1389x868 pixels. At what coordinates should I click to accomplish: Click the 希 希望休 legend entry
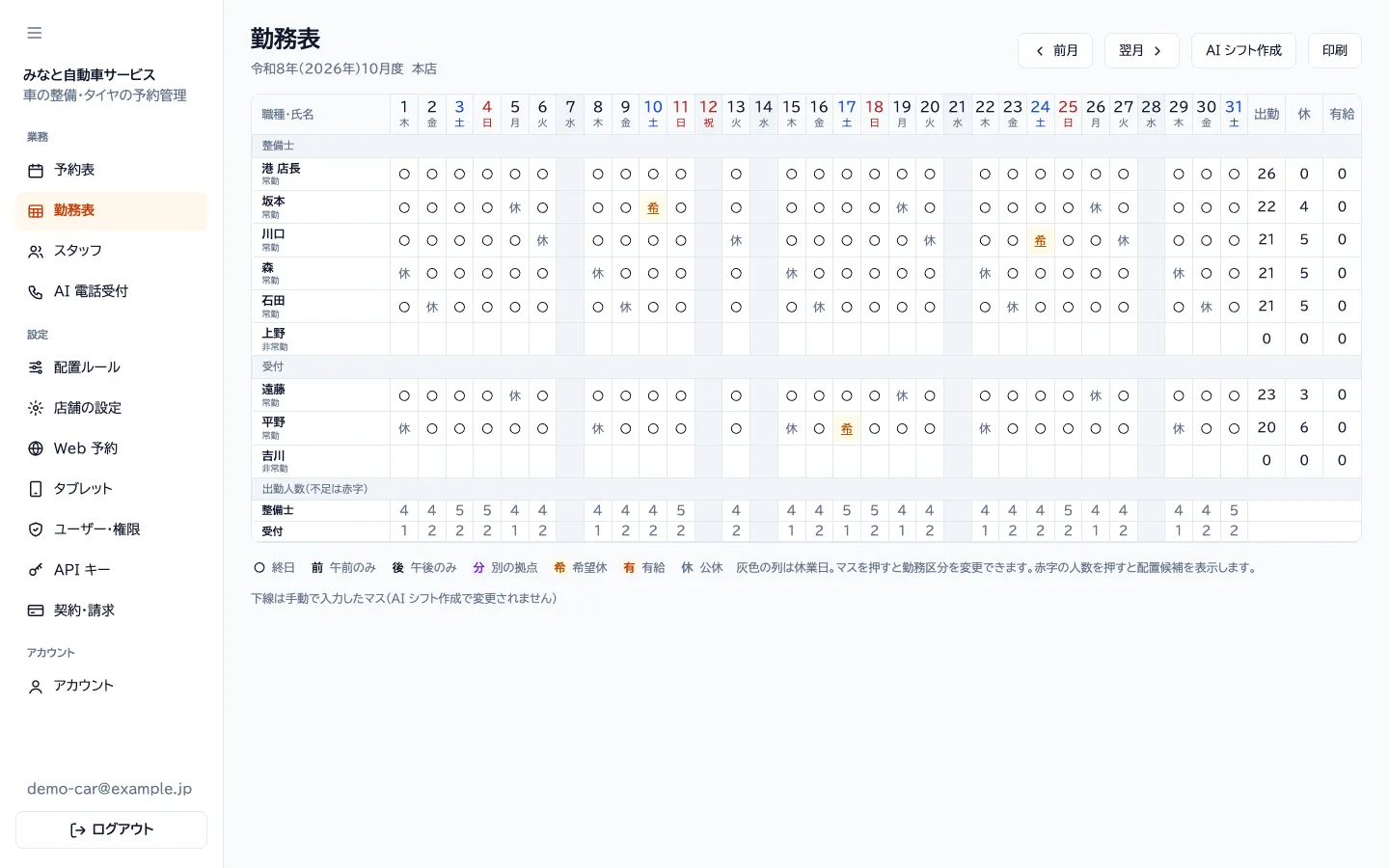click(x=580, y=568)
